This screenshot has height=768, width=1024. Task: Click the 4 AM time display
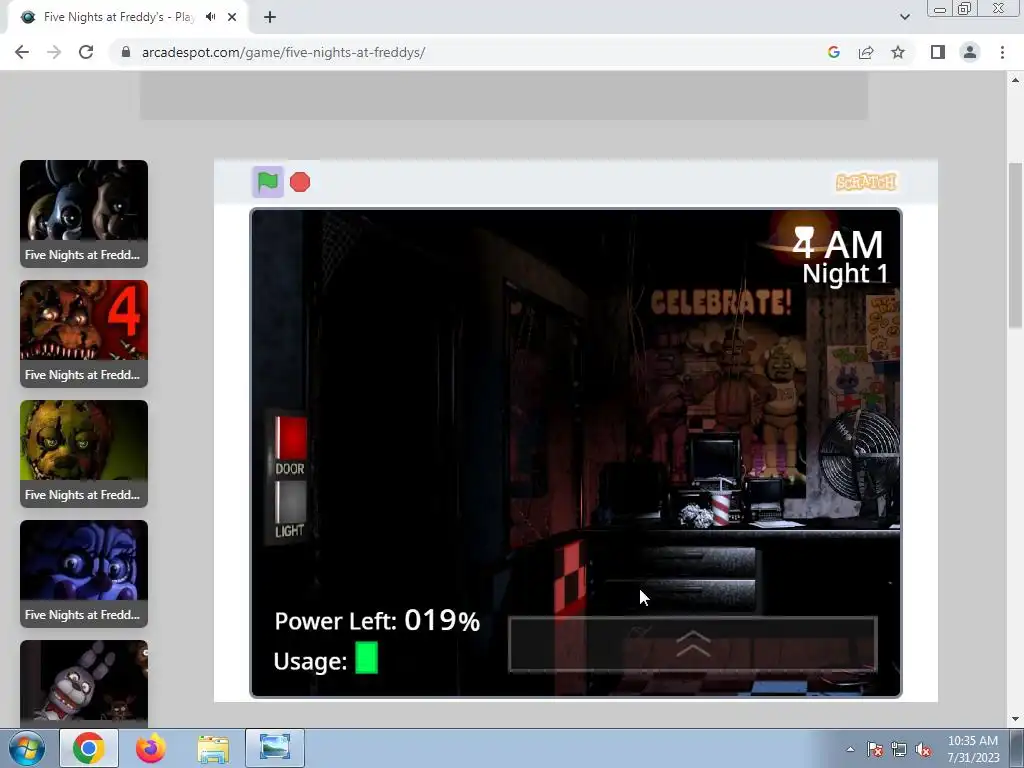click(837, 245)
